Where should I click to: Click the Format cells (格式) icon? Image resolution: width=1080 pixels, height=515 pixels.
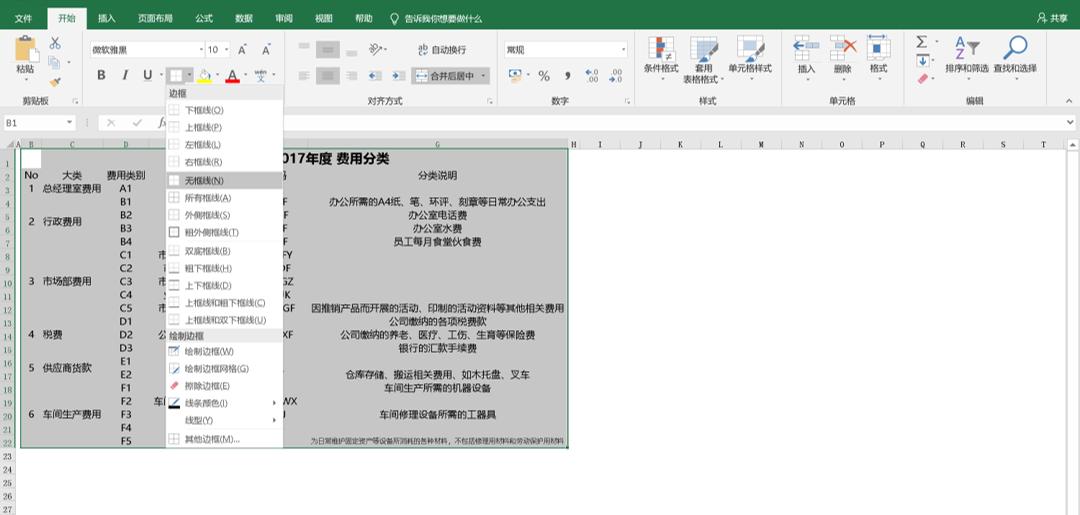(x=878, y=48)
